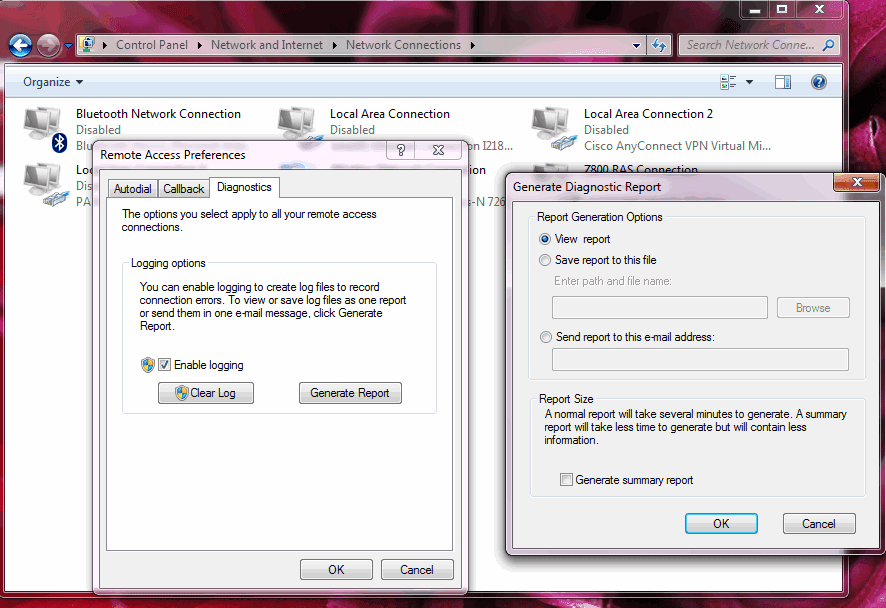Open the address bar history dropdown
886x608 pixels.
pos(636,45)
